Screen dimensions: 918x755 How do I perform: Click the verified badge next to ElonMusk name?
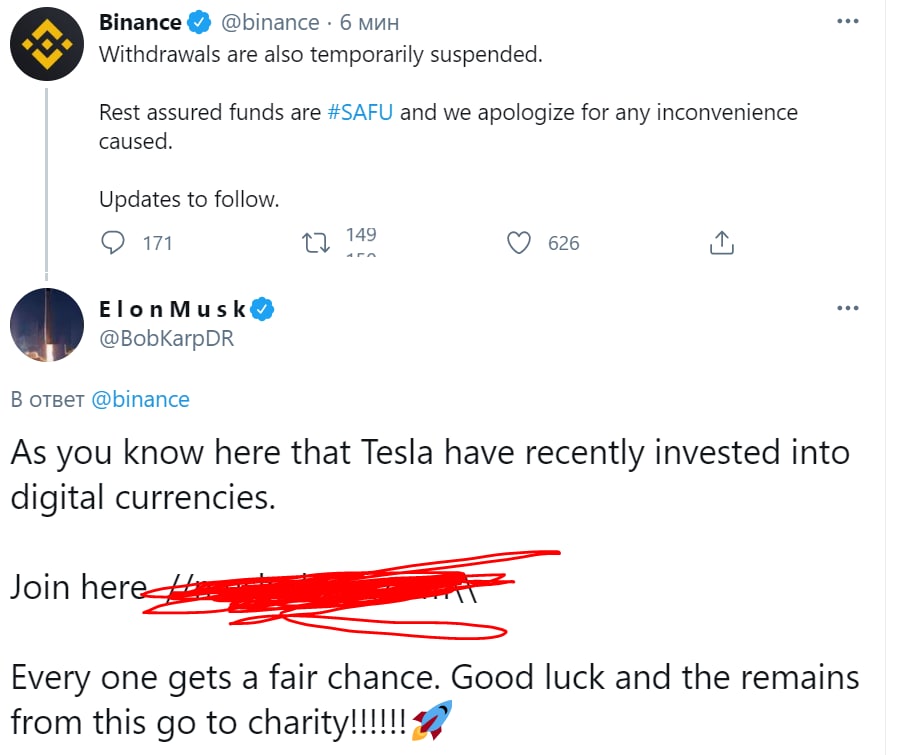pos(262,310)
